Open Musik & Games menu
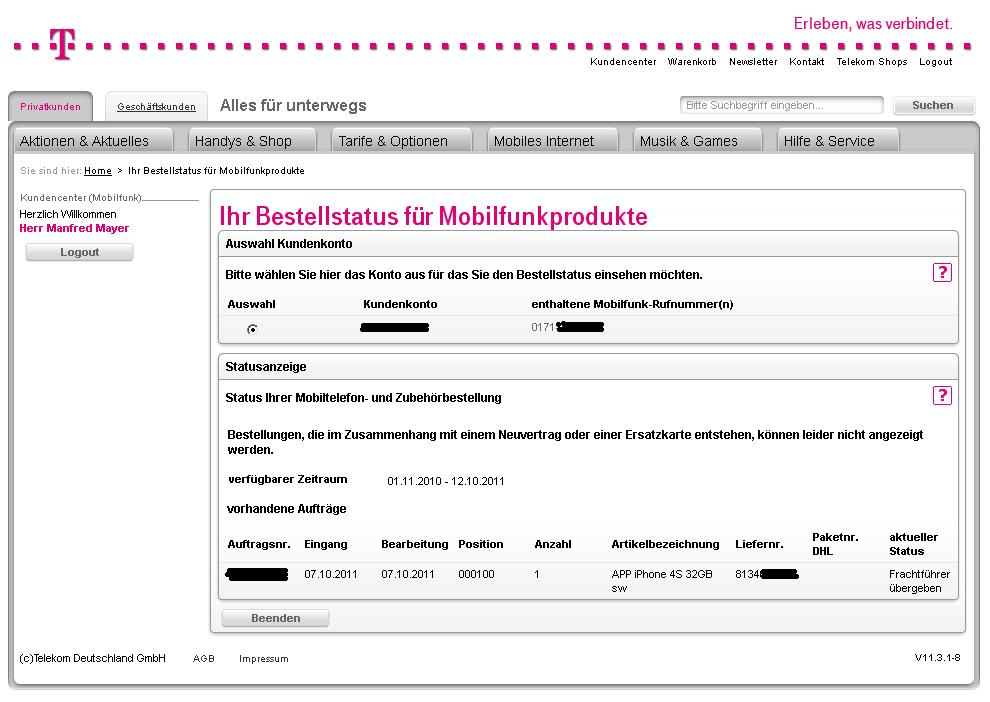The height and width of the screenshot is (702, 990). point(688,141)
